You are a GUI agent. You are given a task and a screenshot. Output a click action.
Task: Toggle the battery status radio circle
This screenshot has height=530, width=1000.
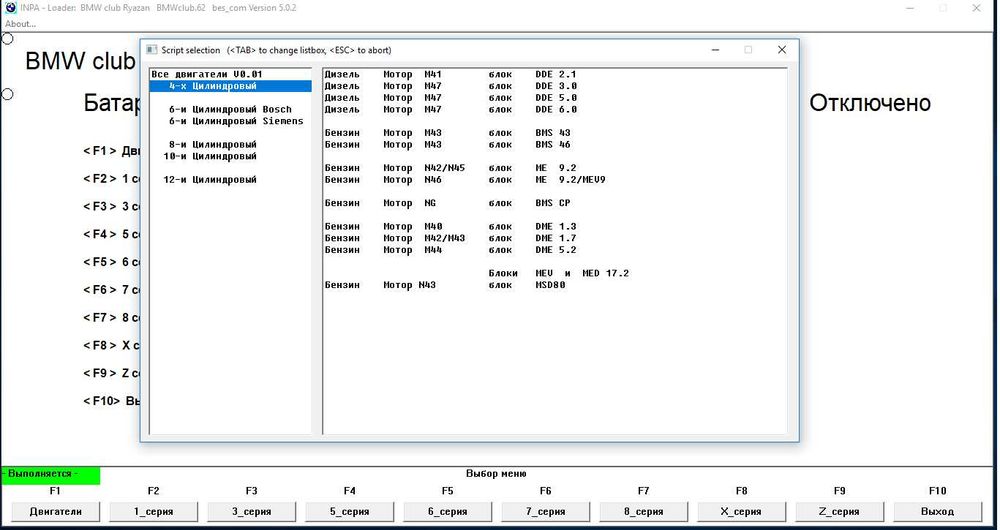(x=7, y=94)
